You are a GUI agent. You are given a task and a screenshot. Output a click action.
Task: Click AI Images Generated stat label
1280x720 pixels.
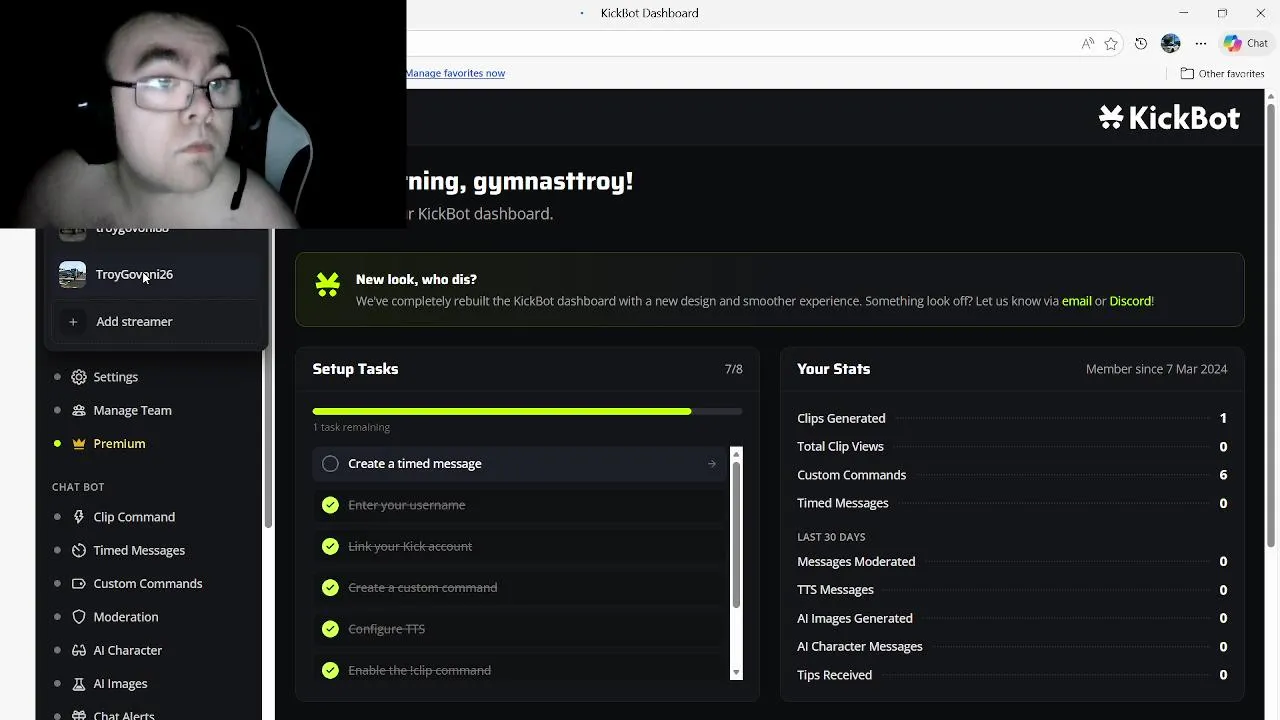pyautogui.click(x=855, y=618)
